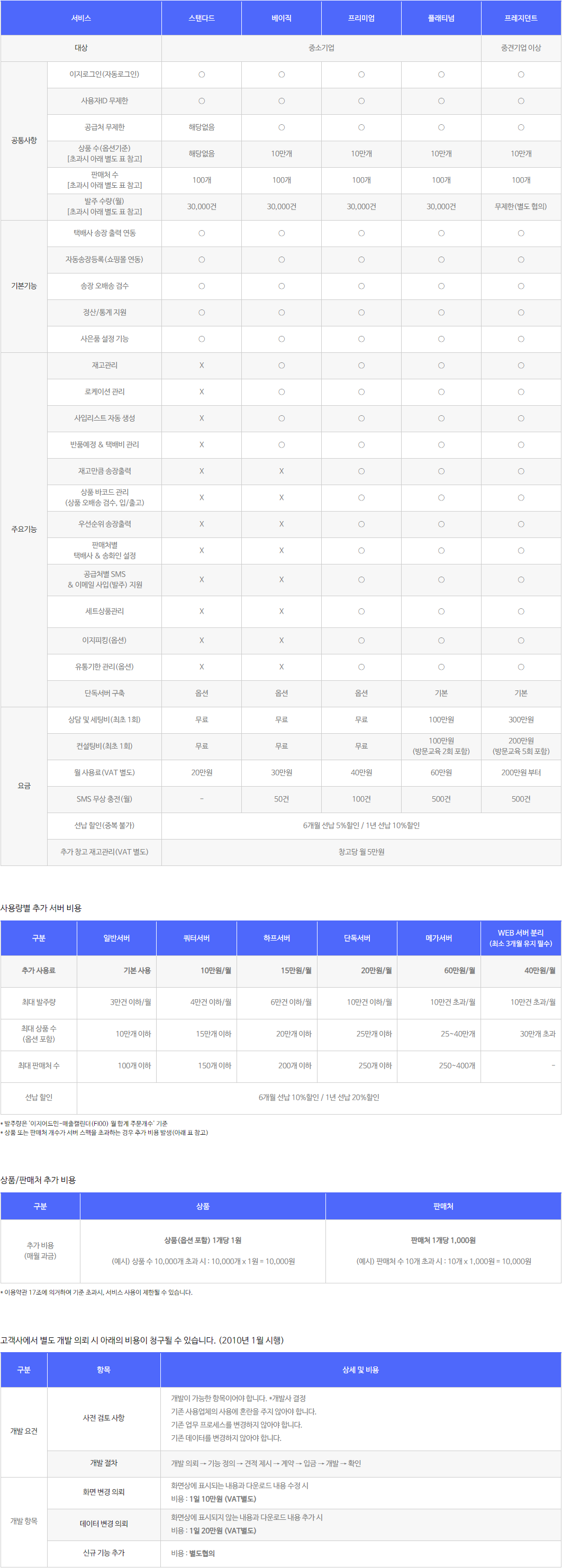This screenshot has height=1568, width=562.
Task: Click the 200만원 부터 monthly fee cell
Action: coord(521,772)
